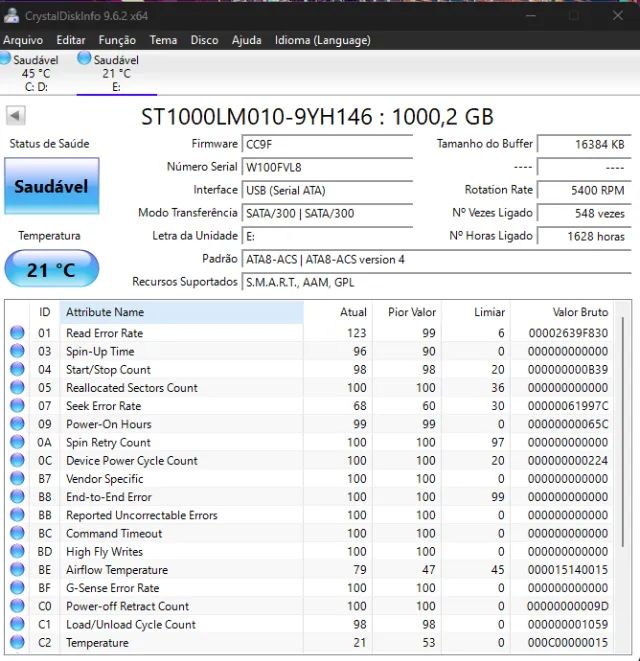Click status orb for Vendor Specific row
Viewport: 640px width, 661px height.
pos(17,478)
